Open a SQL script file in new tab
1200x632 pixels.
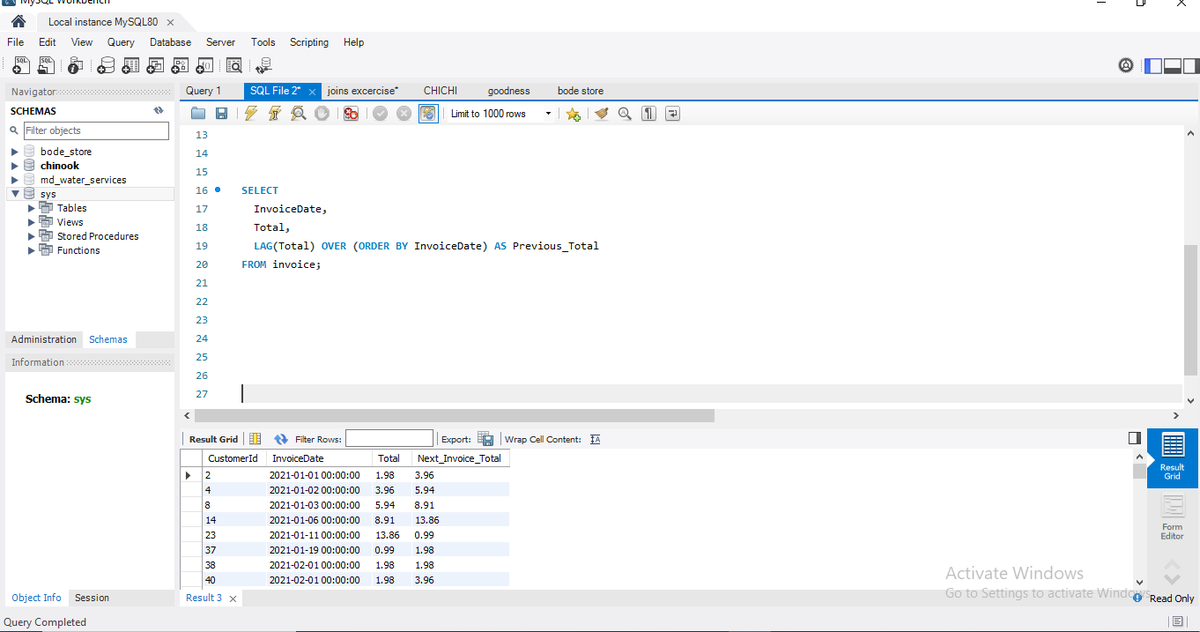click(47, 66)
